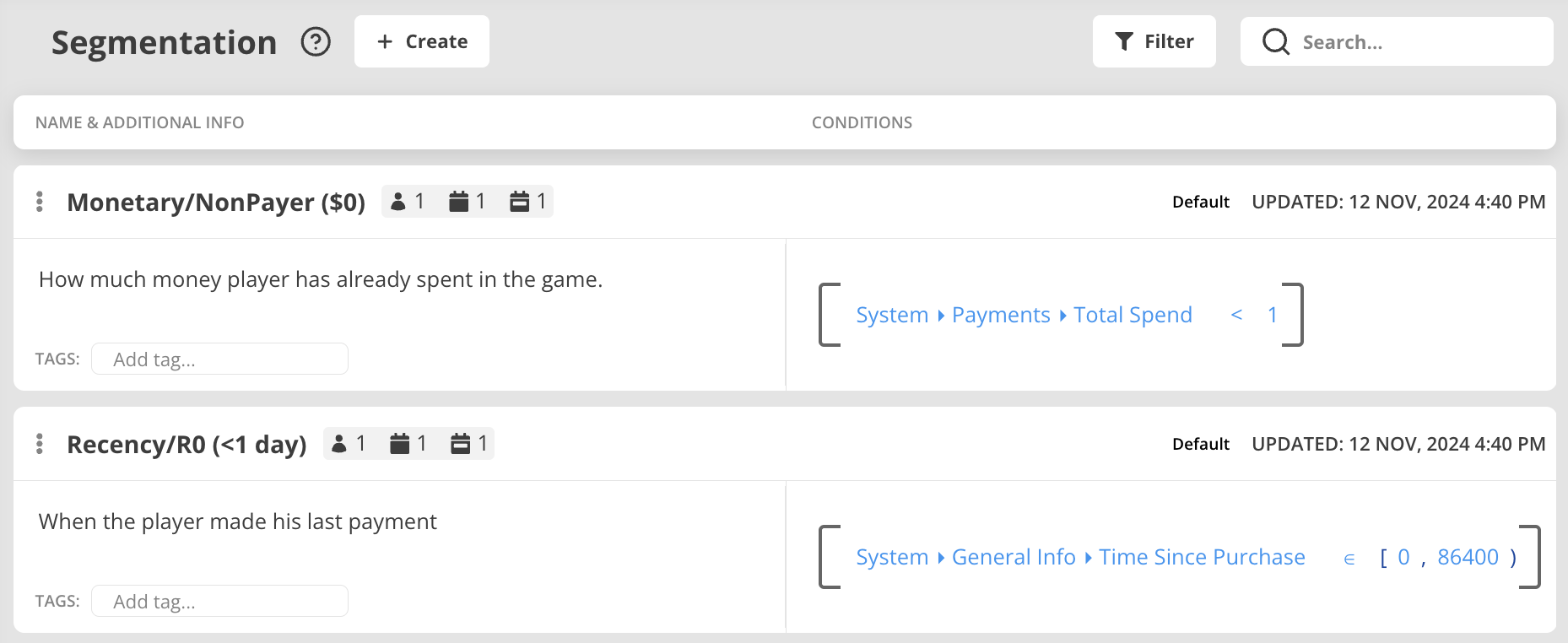Open the Time Since Purchase condition link

[x=1202, y=557]
